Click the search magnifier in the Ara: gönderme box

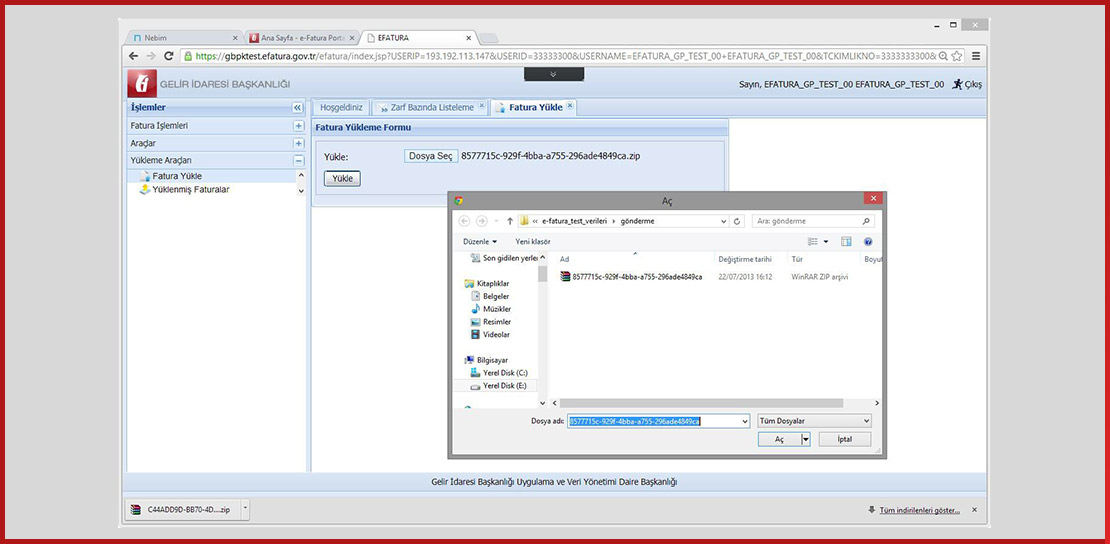pos(866,221)
